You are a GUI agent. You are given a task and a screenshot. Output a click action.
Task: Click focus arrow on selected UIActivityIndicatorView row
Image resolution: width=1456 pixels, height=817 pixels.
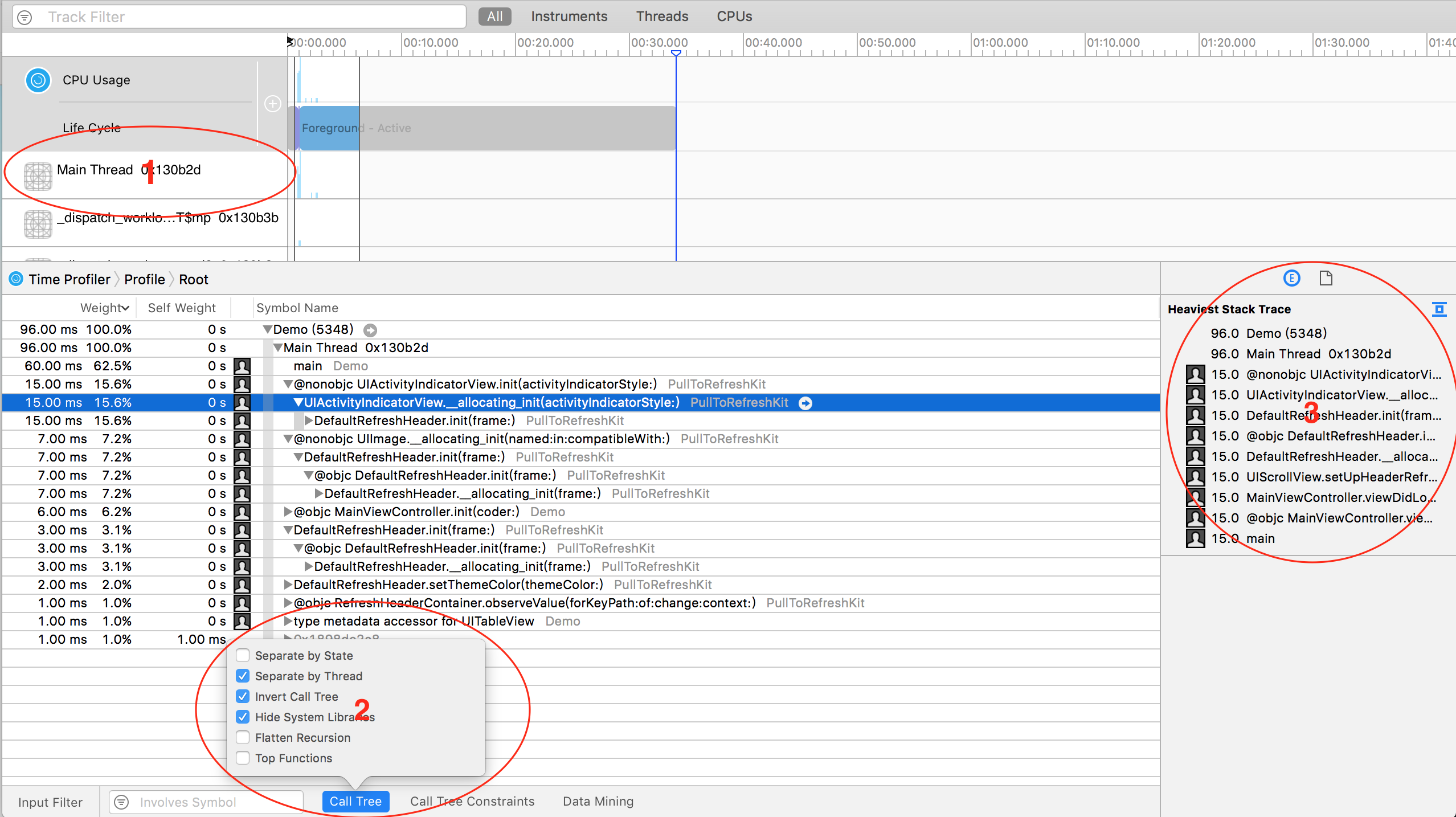805,403
